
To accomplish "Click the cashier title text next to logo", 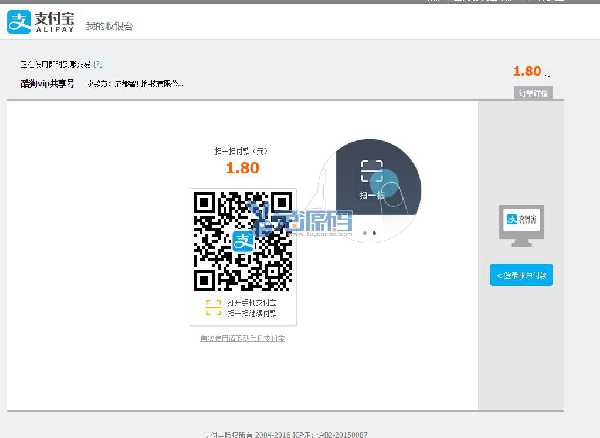I will (x=109, y=26).
